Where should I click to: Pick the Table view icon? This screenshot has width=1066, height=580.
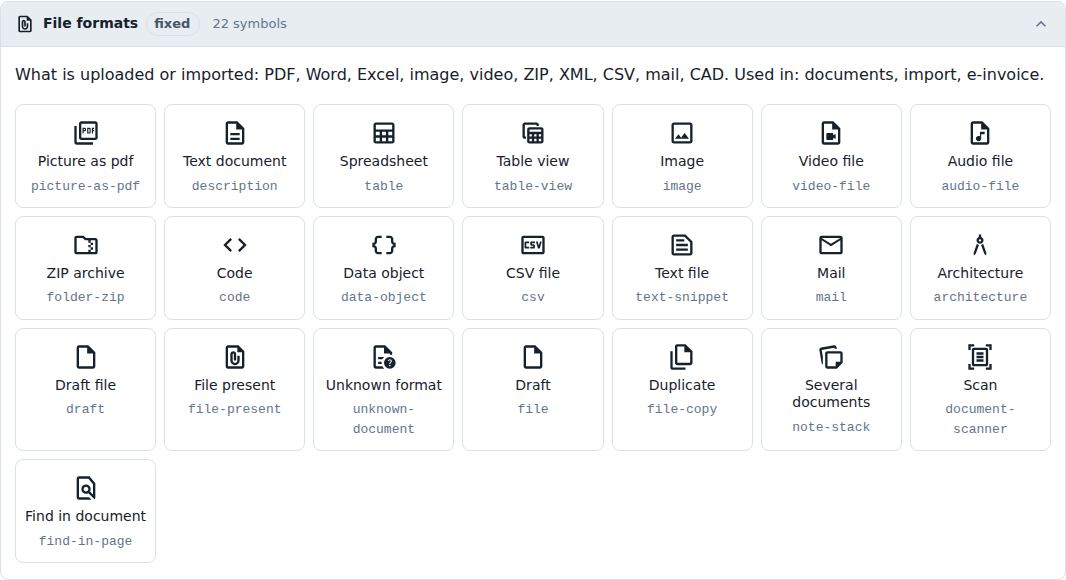pyautogui.click(x=532, y=133)
